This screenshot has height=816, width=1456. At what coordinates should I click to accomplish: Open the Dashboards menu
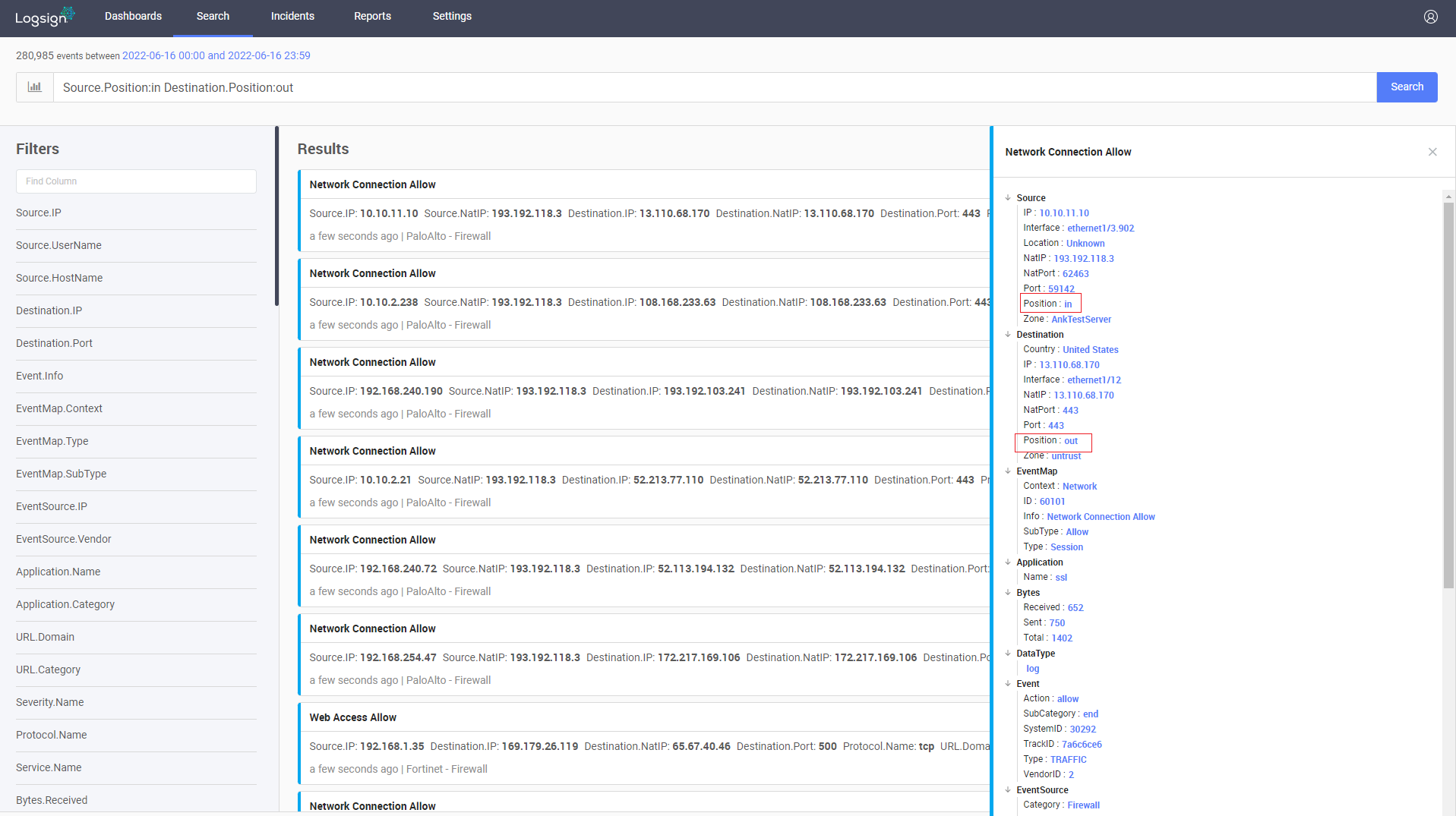(x=133, y=16)
